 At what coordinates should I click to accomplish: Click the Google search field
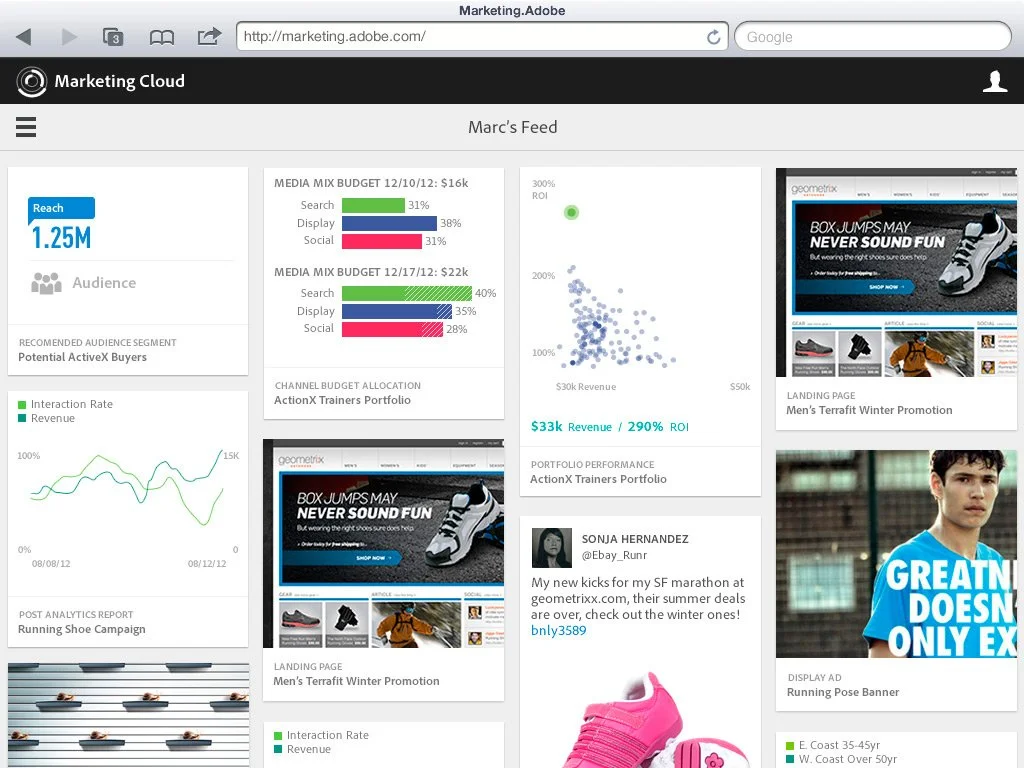click(873, 37)
